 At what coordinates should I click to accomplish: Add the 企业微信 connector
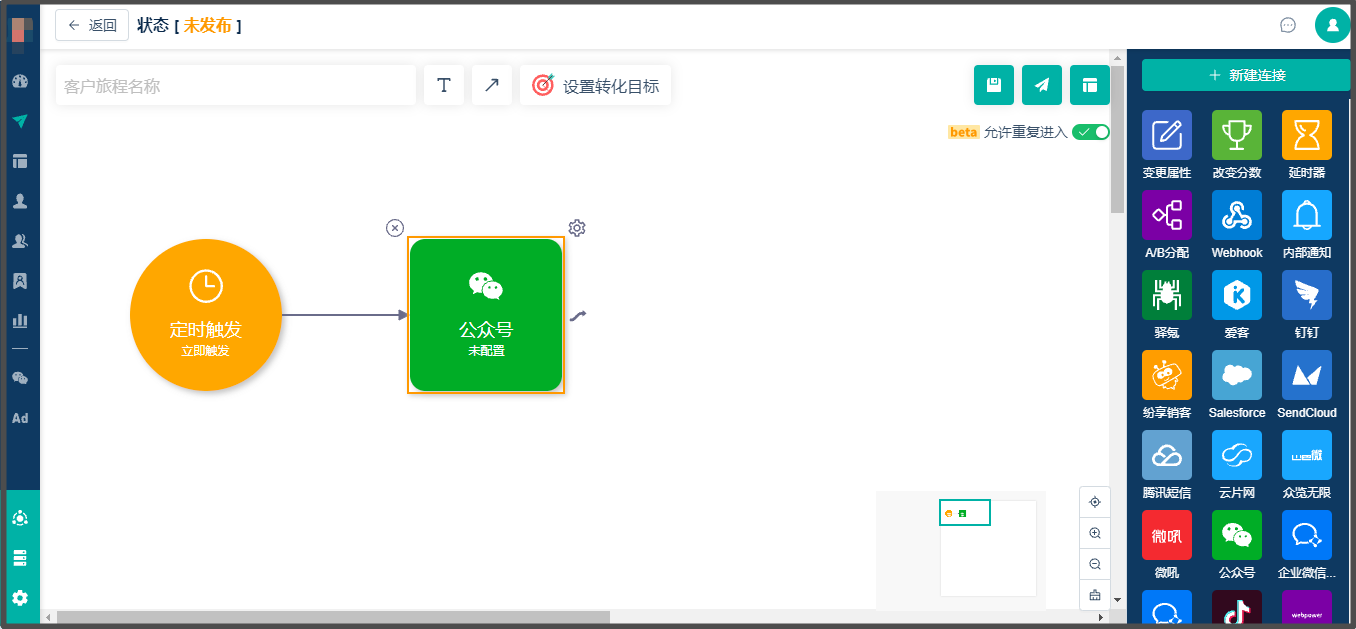(x=1307, y=535)
